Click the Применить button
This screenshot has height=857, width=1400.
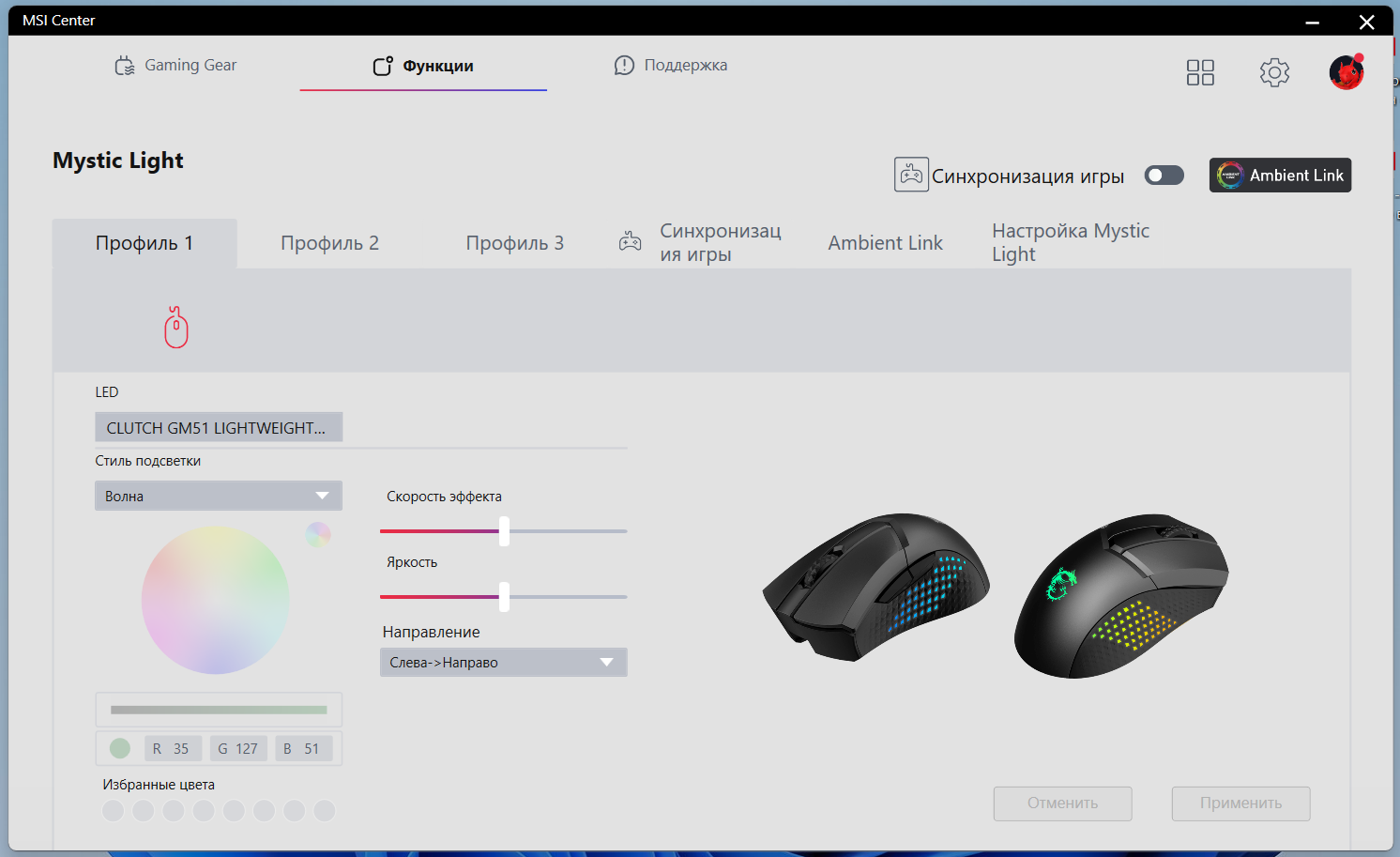point(1241,803)
